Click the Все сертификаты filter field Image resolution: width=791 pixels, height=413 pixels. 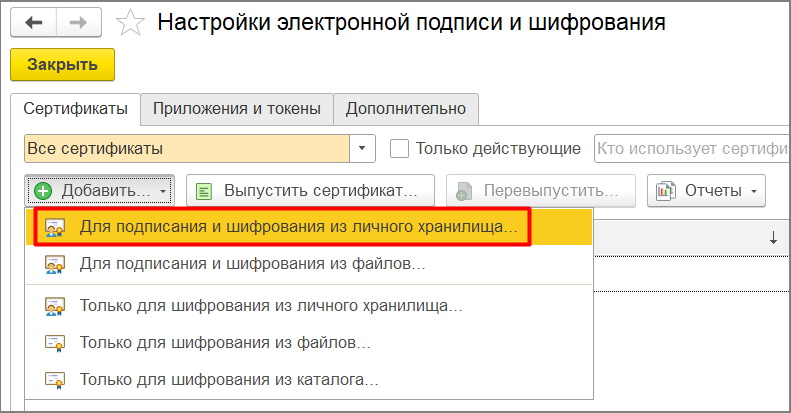pyautogui.click(x=187, y=148)
